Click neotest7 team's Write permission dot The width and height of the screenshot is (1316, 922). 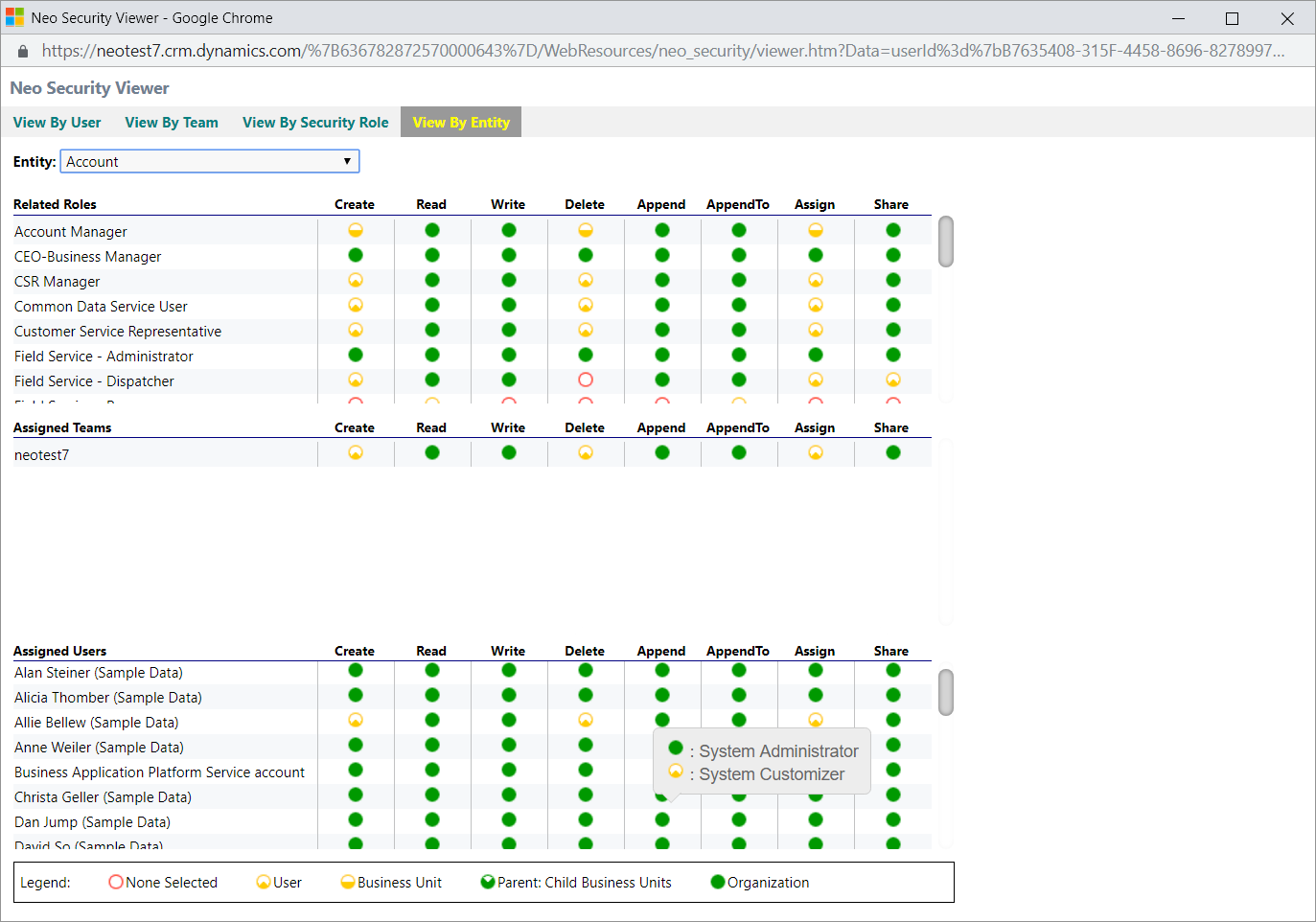click(x=509, y=452)
